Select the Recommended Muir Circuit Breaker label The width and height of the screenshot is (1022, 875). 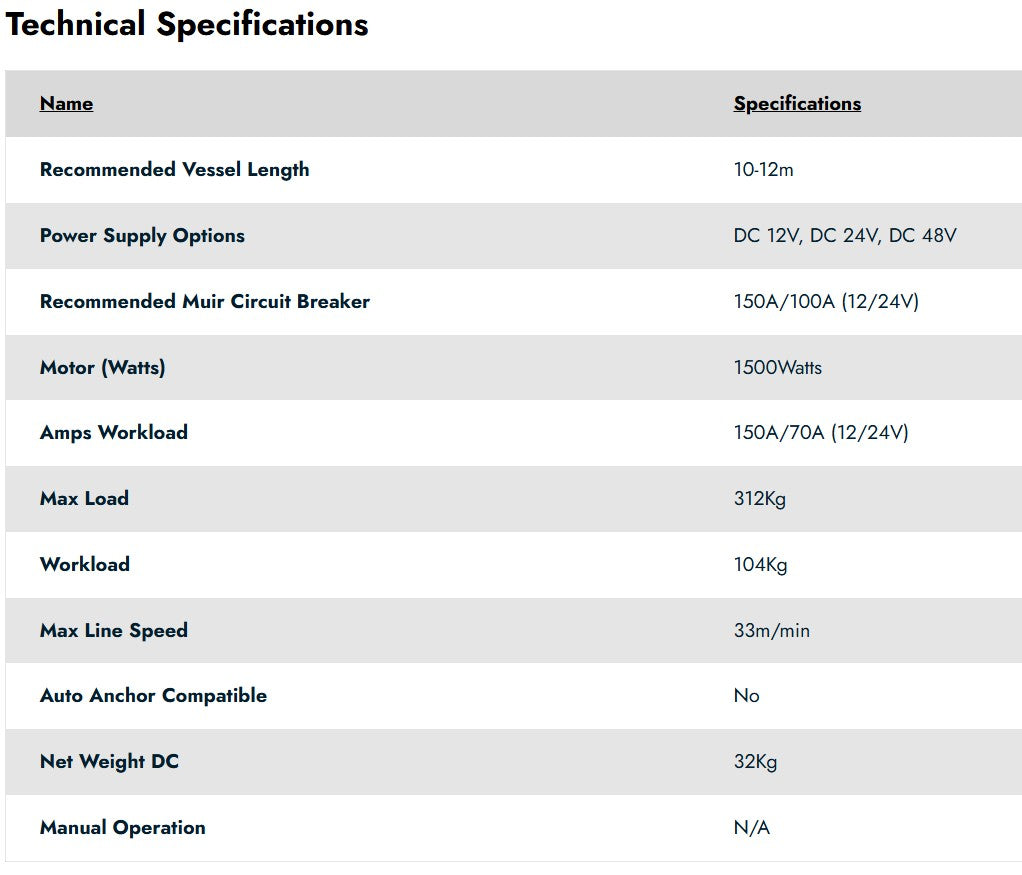204,302
